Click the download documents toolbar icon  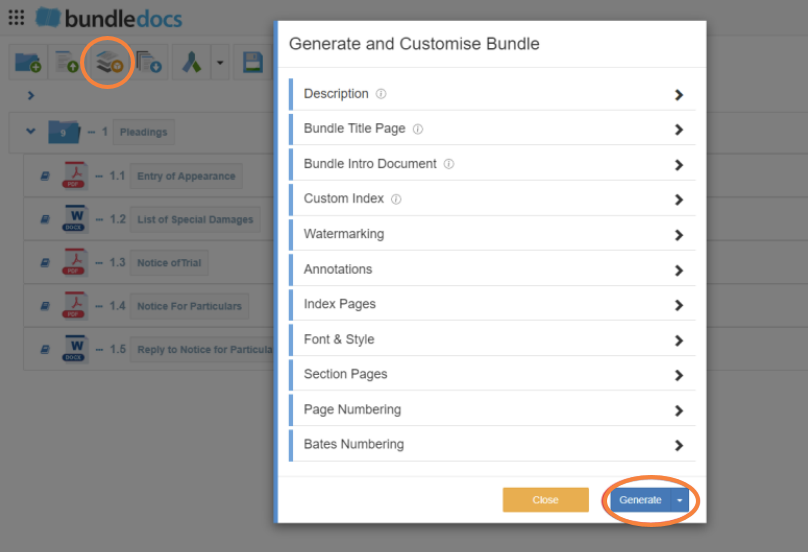pyautogui.click(x=149, y=62)
